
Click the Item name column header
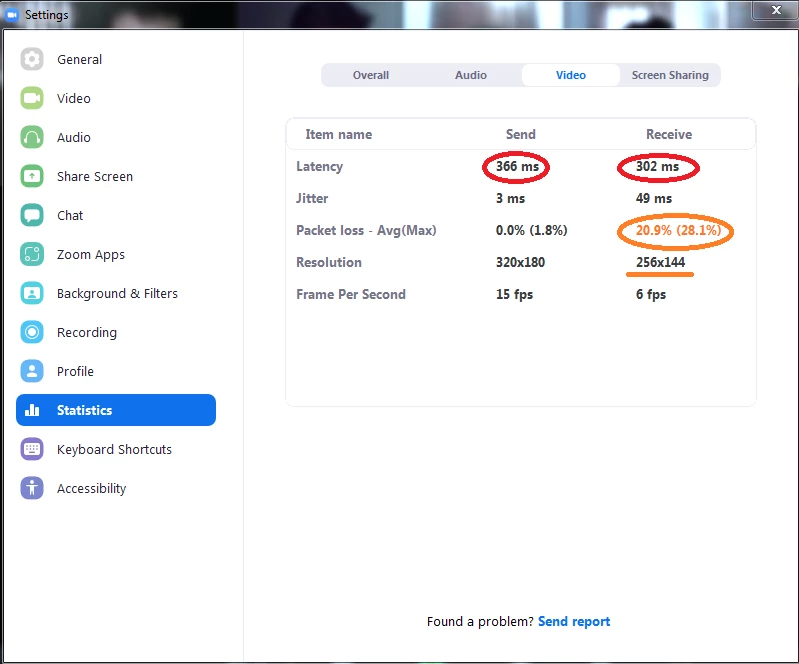click(339, 135)
